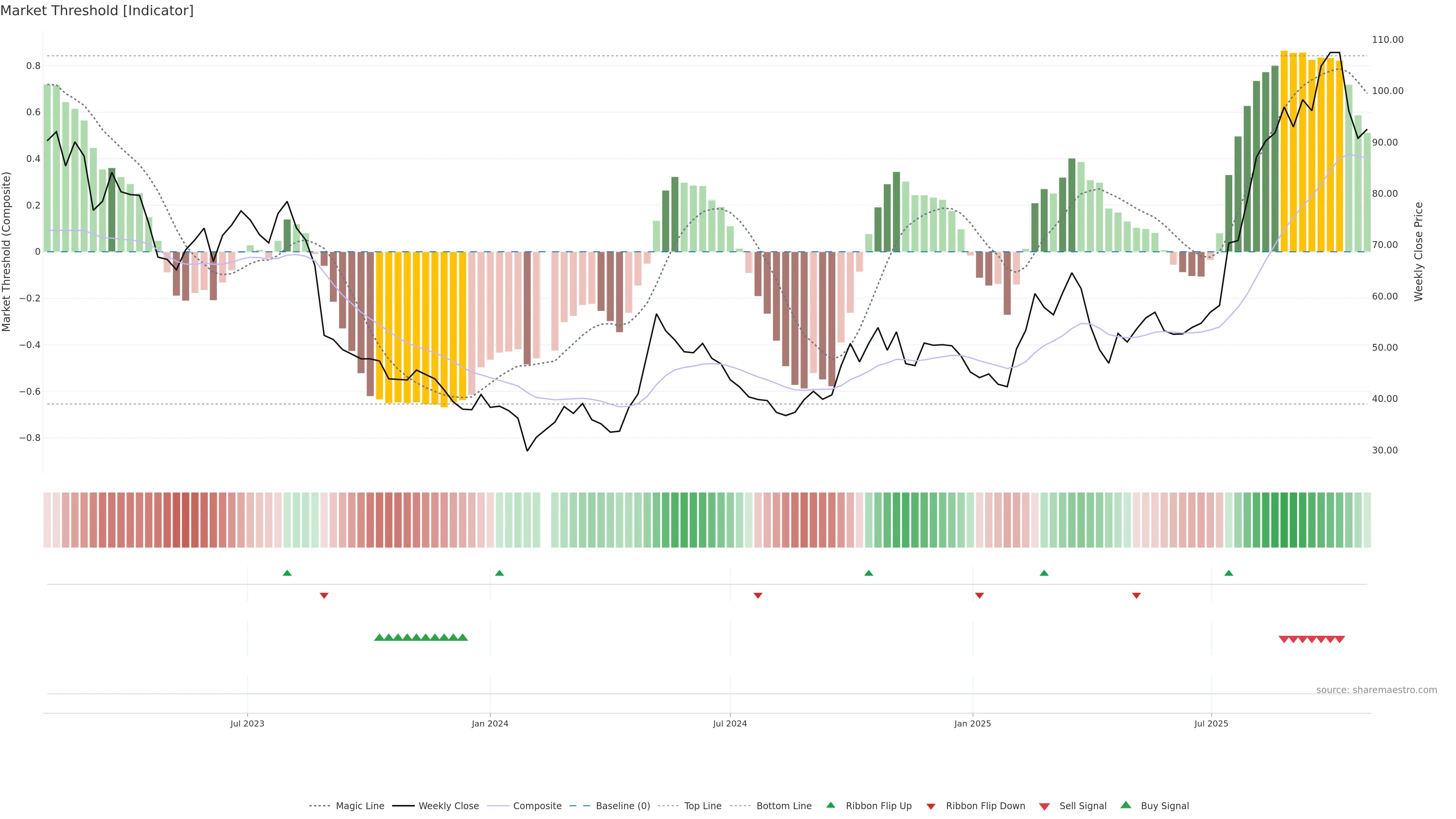Click the last ribbon flip up marker near Jul 2025

pos(1229,573)
